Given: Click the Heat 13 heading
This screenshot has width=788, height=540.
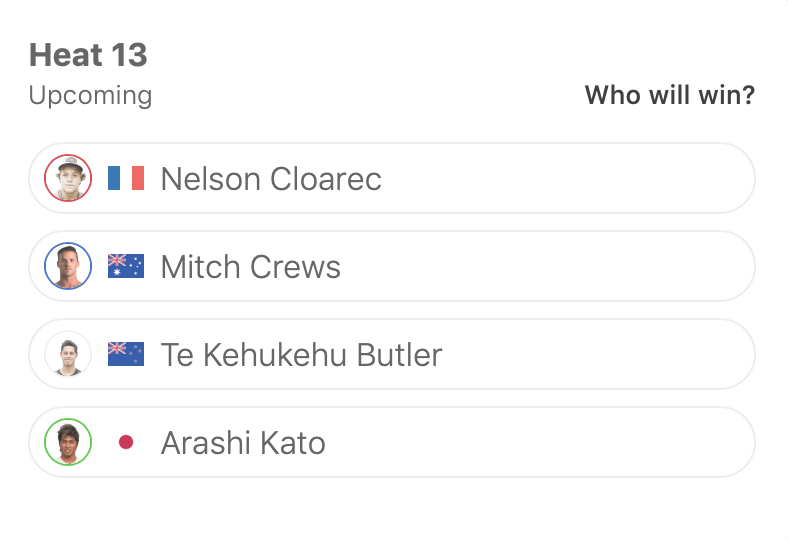Looking at the screenshot, I should (88, 55).
